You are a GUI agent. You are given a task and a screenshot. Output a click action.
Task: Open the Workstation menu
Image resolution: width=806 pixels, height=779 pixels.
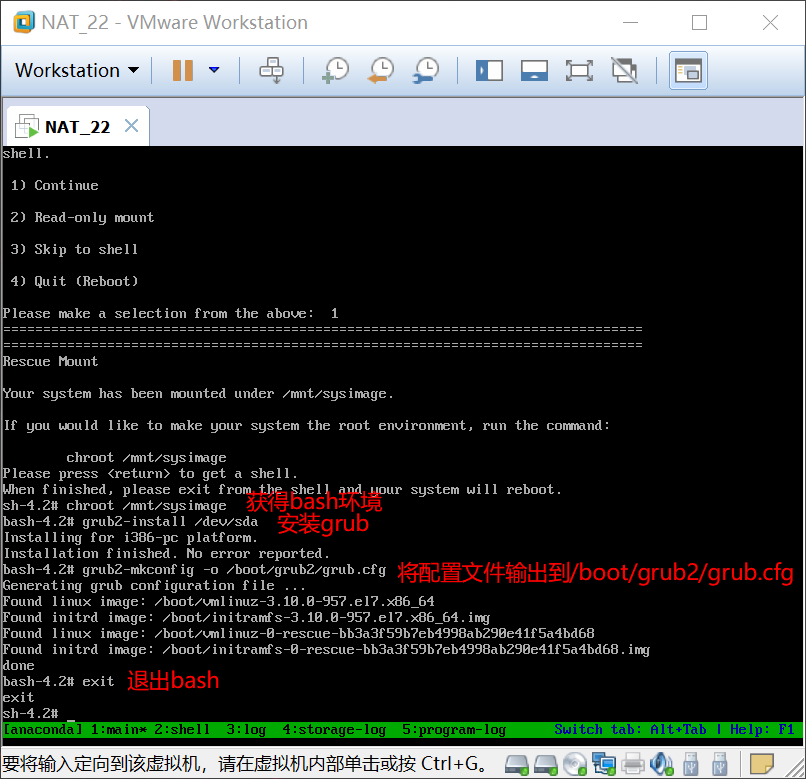click(x=77, y=70)
